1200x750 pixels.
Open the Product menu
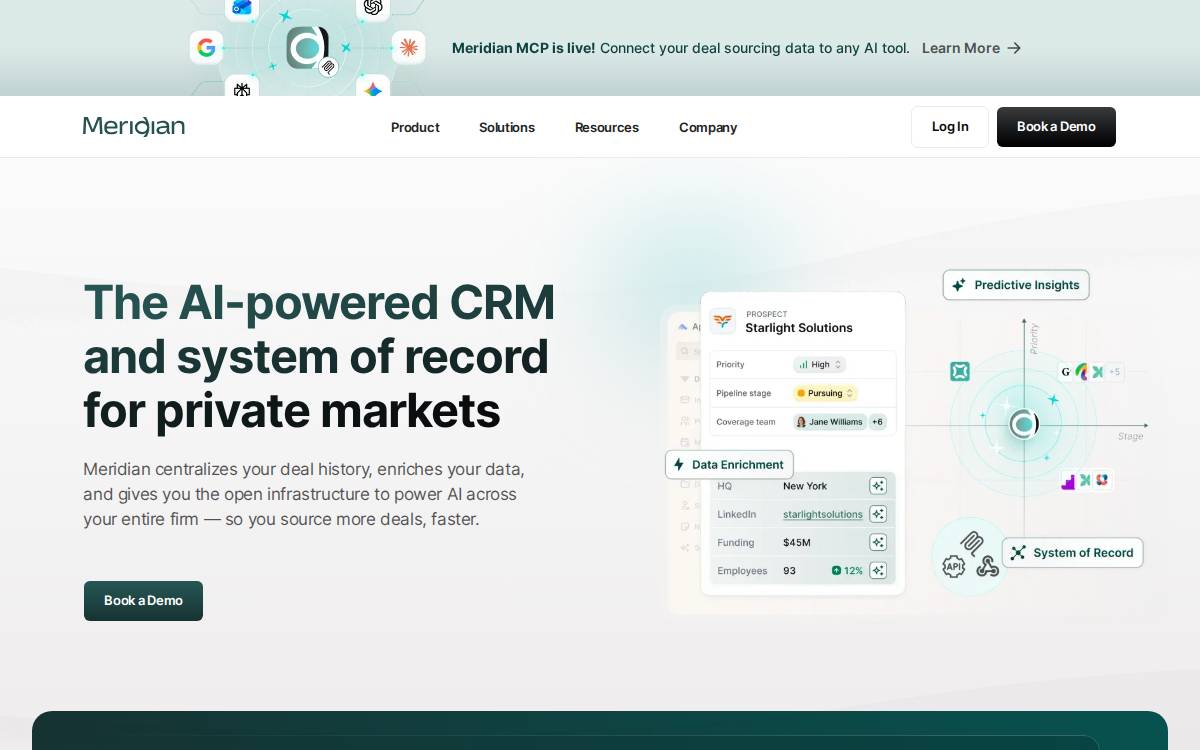(415, 127)
